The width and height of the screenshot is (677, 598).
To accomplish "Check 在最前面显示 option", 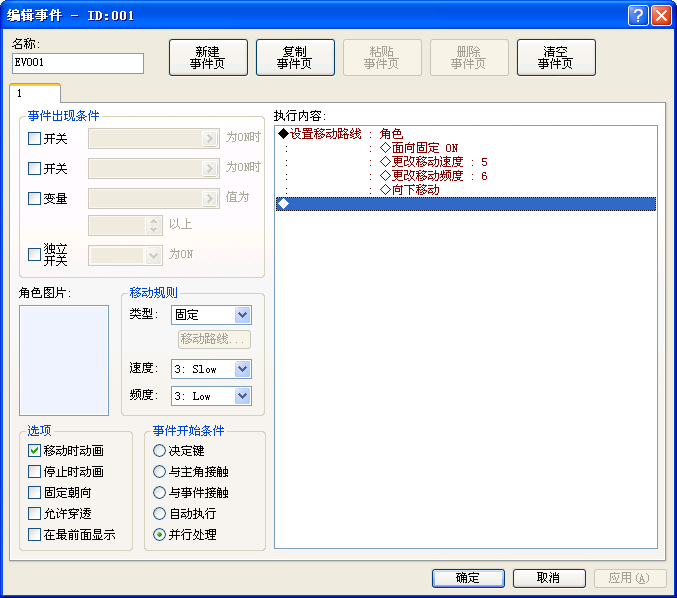I will [x=34, y=535].
